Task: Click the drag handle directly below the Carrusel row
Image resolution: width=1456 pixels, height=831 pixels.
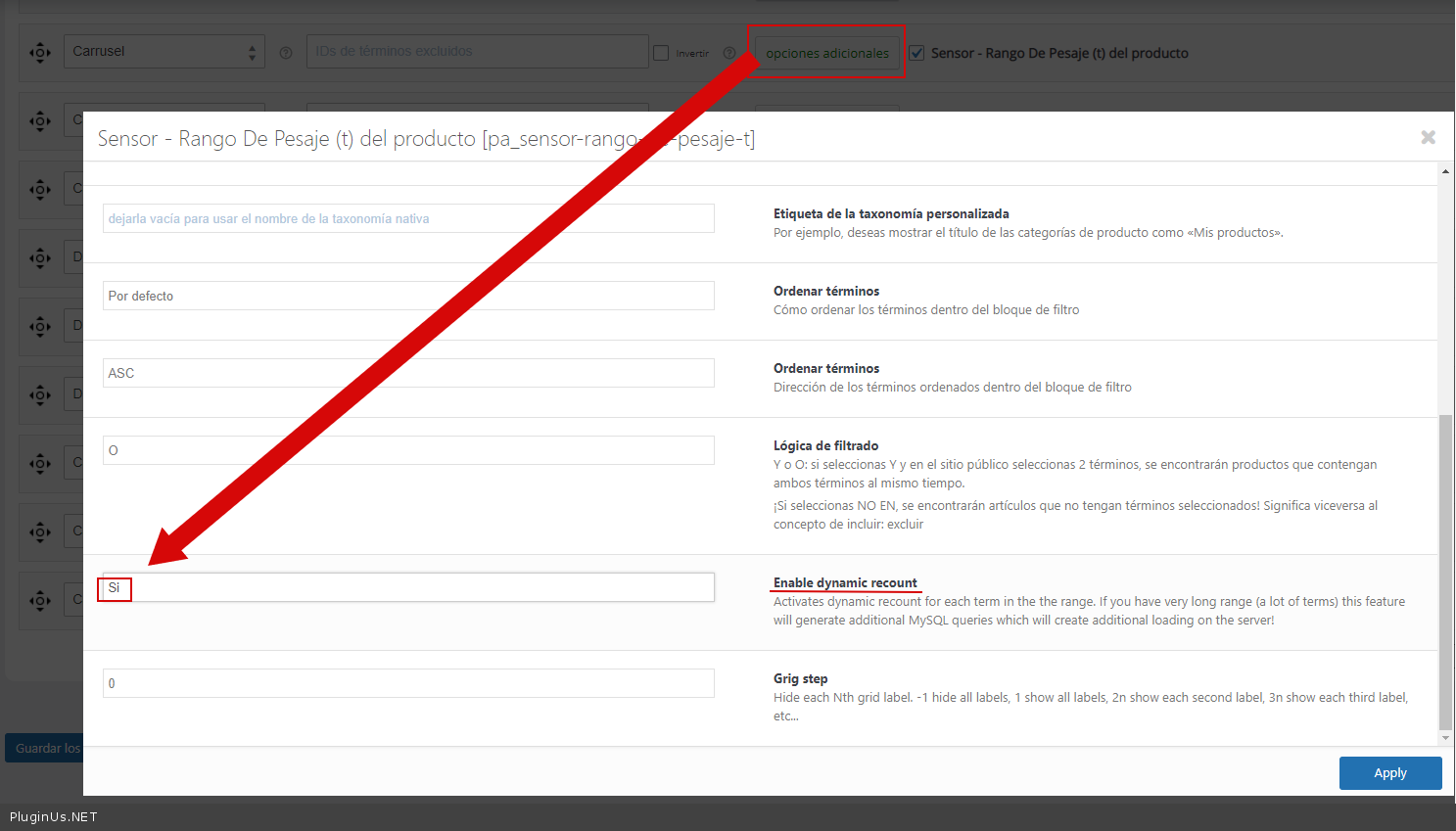Action: pyautogui.click(x=40, y=120)
